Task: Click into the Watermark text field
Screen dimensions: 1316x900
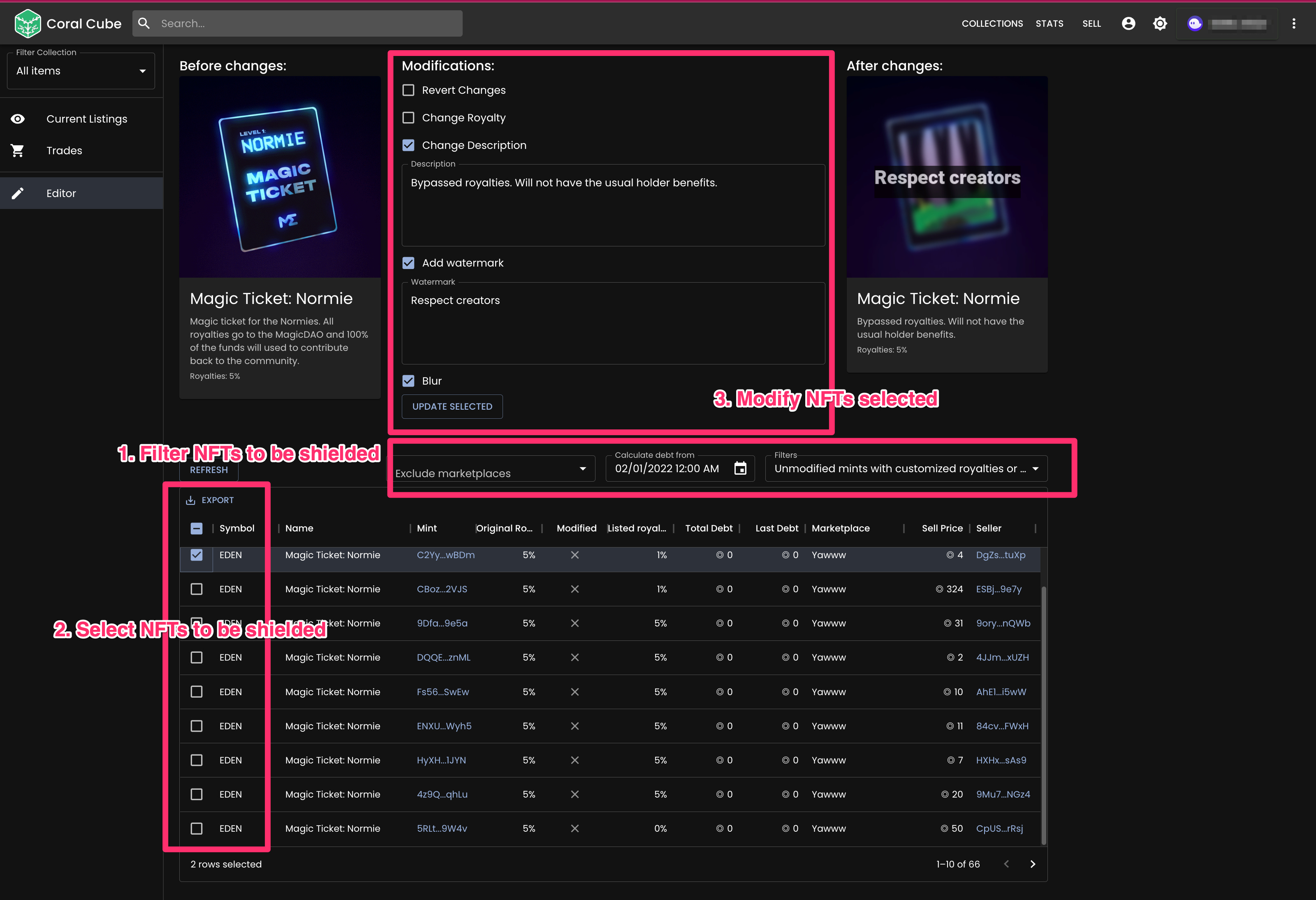Action: pyautogui.click(x=613, y=323)
